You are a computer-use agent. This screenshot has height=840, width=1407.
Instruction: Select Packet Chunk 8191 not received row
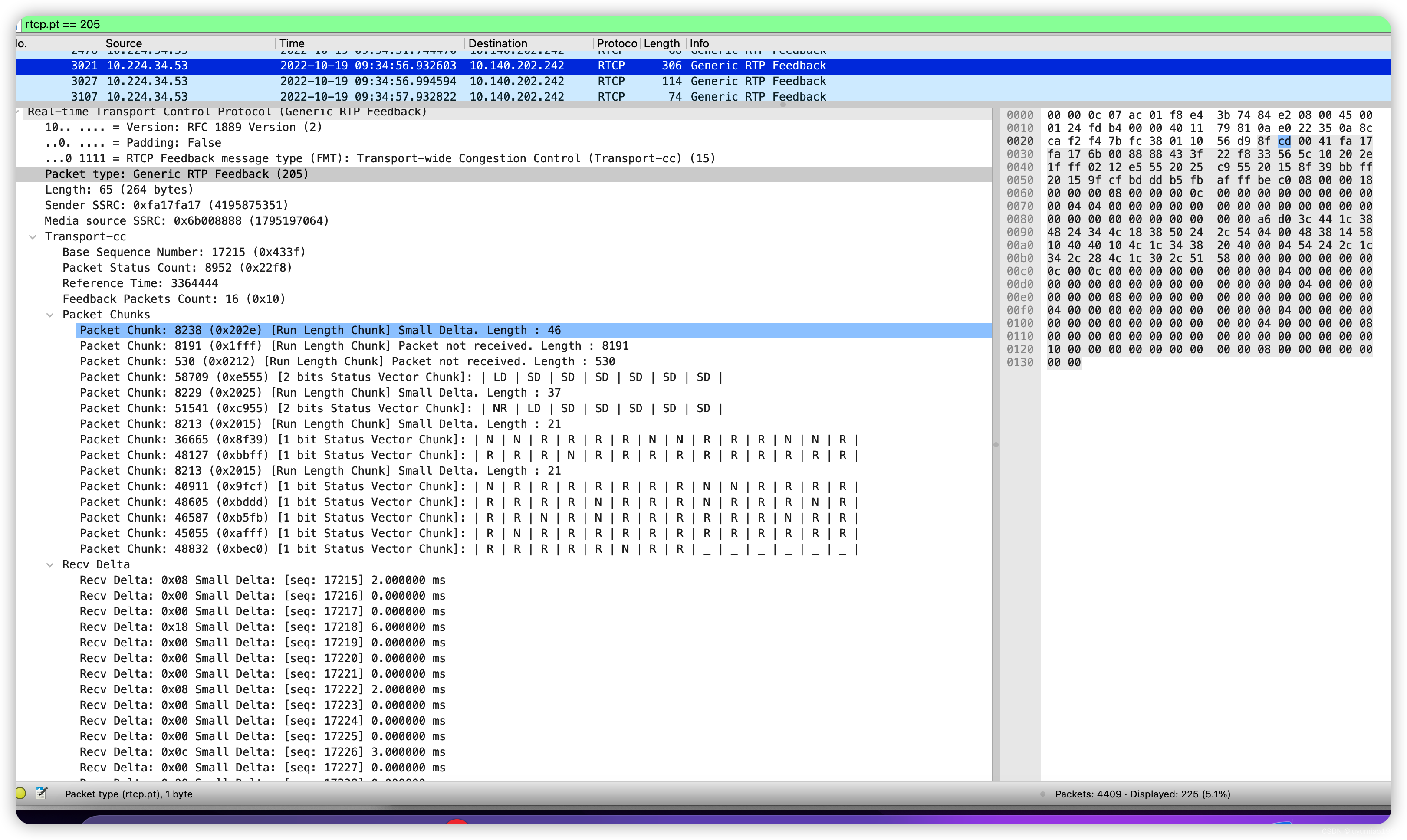pyautogui.click(x=354, y=346)
